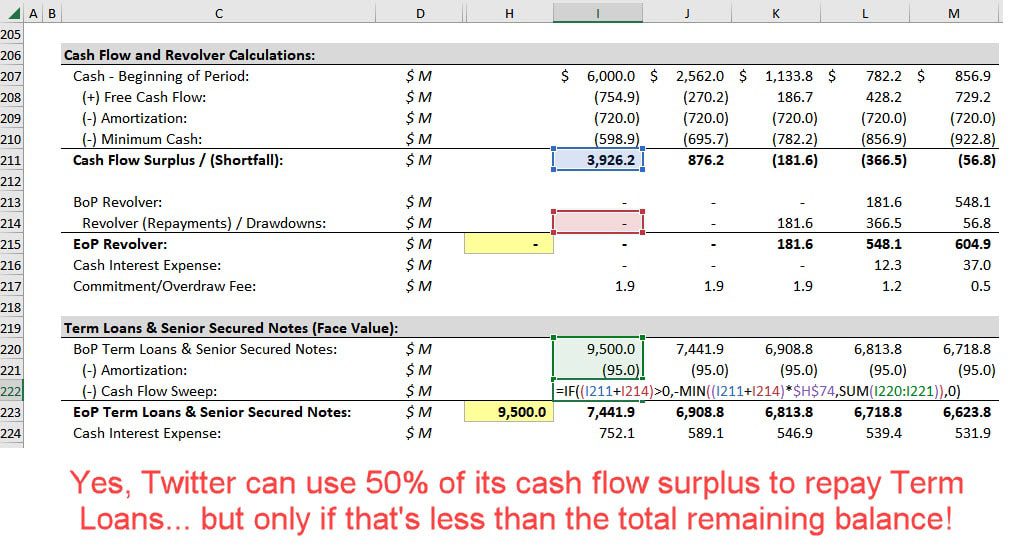Click 'Commitment/Overdraw Fee:' label
1022x551 pixels.
[x=164, y=286]
